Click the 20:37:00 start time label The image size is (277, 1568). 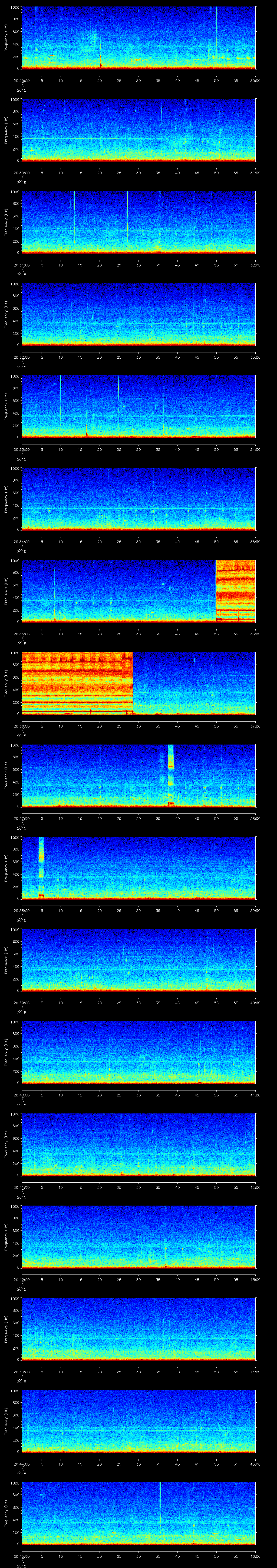pyautogui.click(x=21, y=818)
